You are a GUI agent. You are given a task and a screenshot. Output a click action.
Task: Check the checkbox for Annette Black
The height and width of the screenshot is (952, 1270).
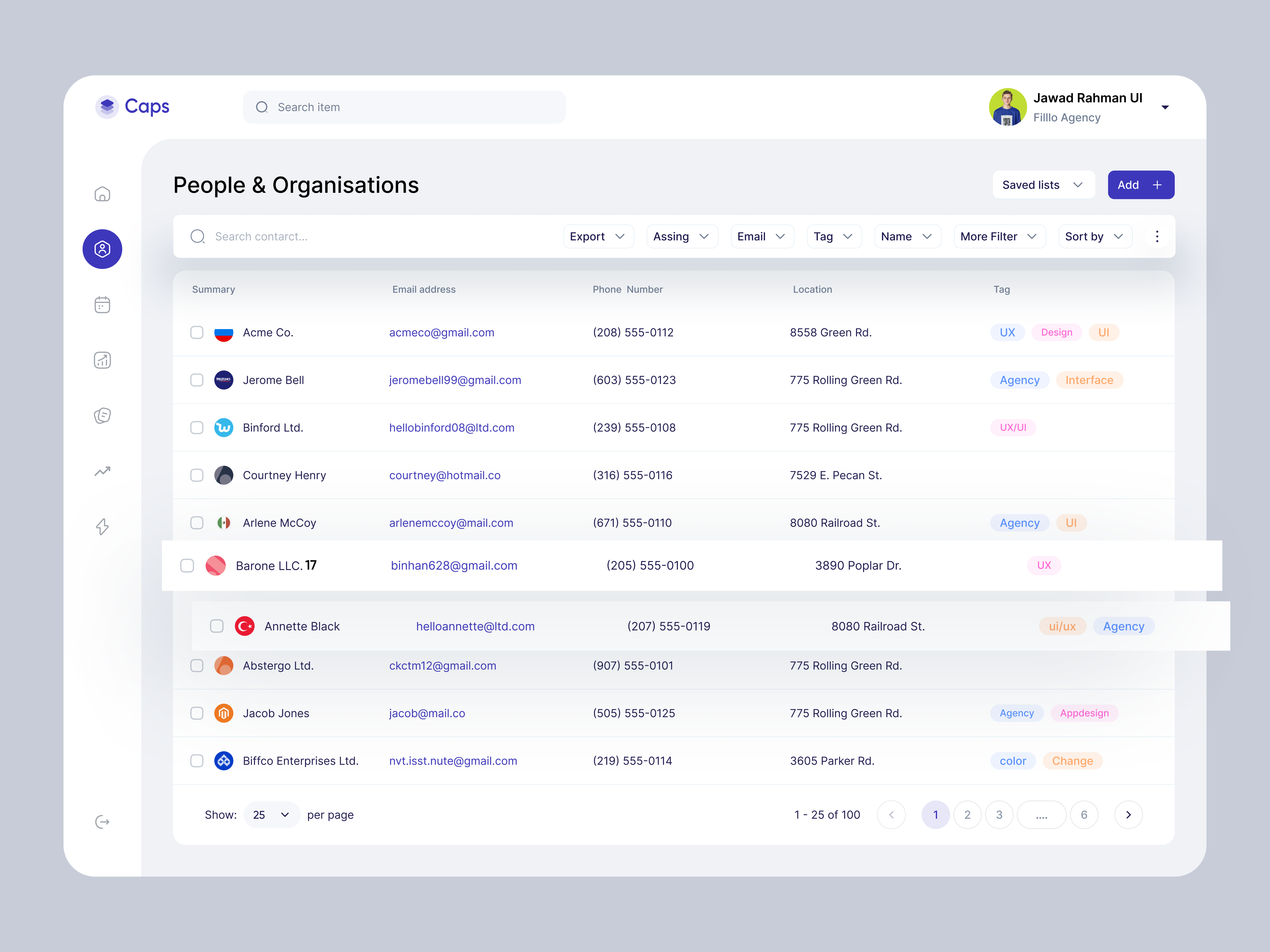tap(216, 626)
